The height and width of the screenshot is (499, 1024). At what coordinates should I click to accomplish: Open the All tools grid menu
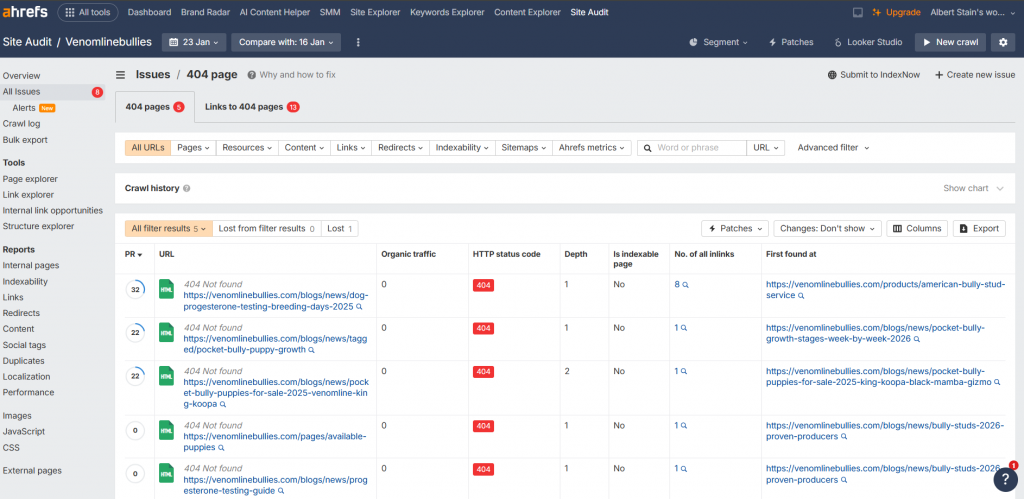click(x=88, y=12)
